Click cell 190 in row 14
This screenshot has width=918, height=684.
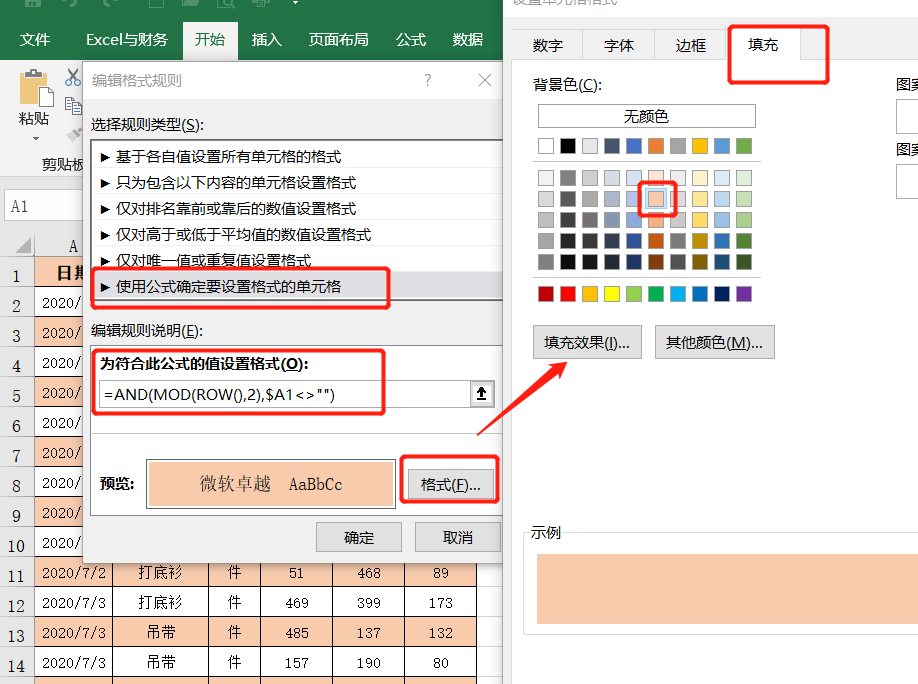pos(369,662)
